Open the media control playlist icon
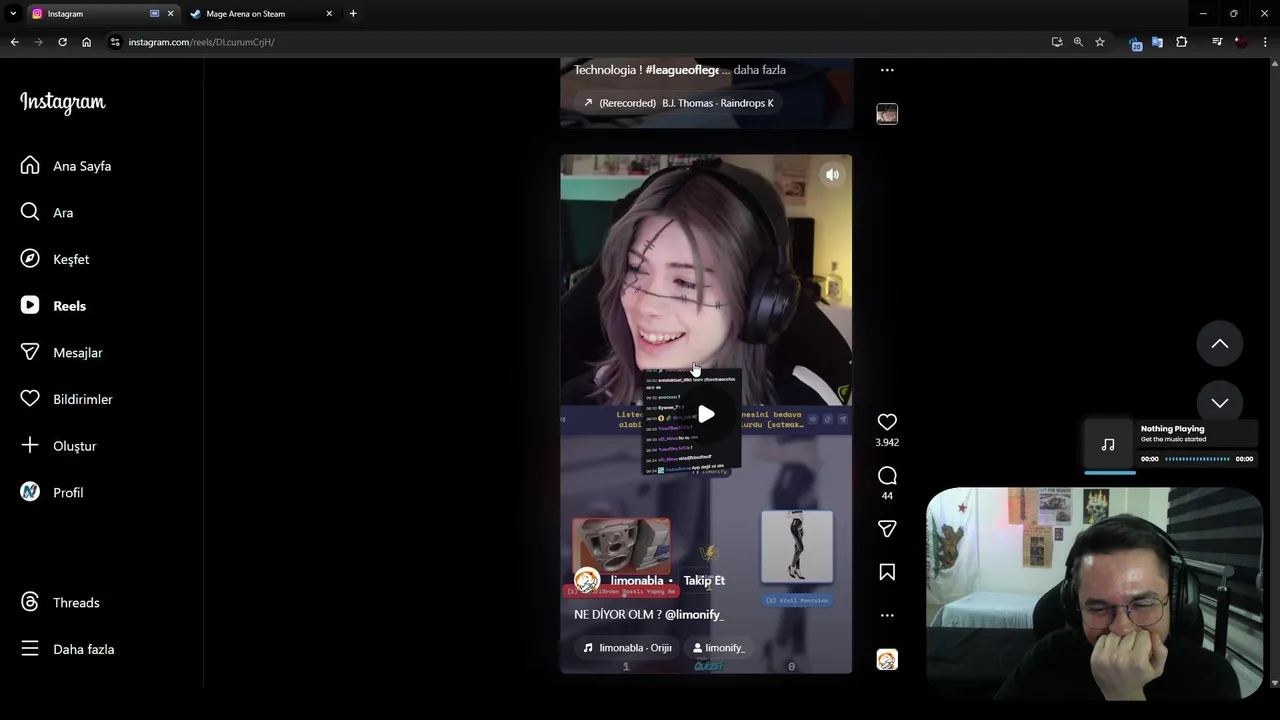The image size is (1280, 720). (1217, 42)
